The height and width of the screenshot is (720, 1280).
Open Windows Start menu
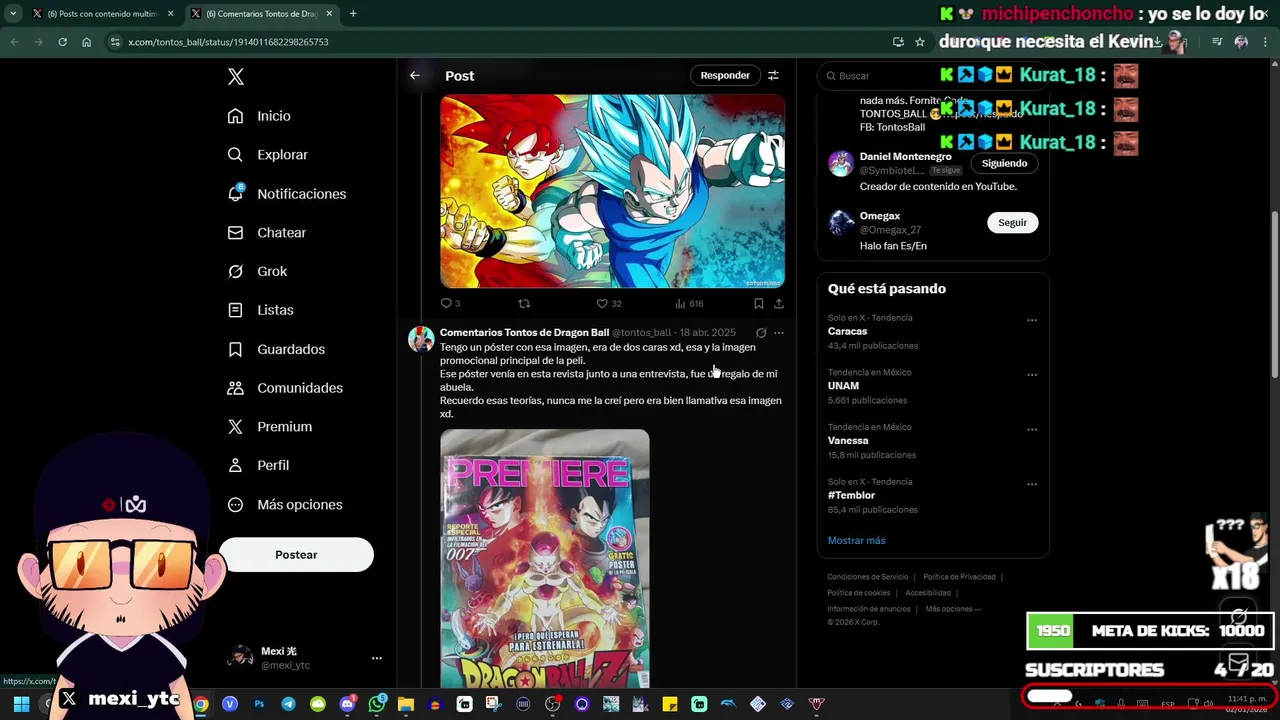coord(21,704)
